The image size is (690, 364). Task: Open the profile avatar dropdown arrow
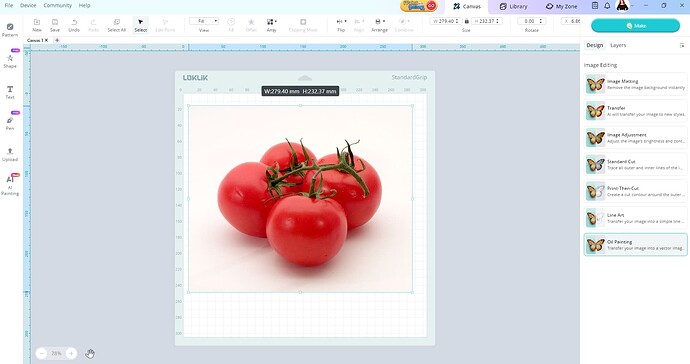(x=632, y=6)
